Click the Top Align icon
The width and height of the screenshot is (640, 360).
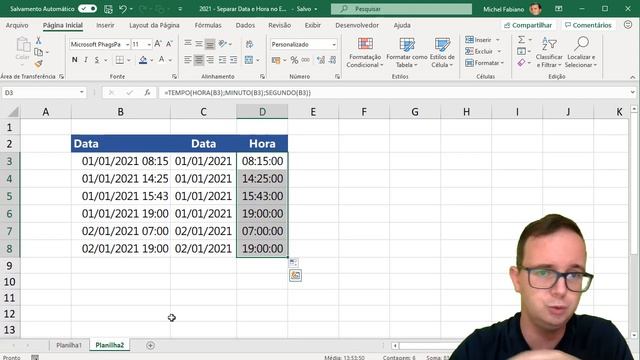[x=187, y=44]
